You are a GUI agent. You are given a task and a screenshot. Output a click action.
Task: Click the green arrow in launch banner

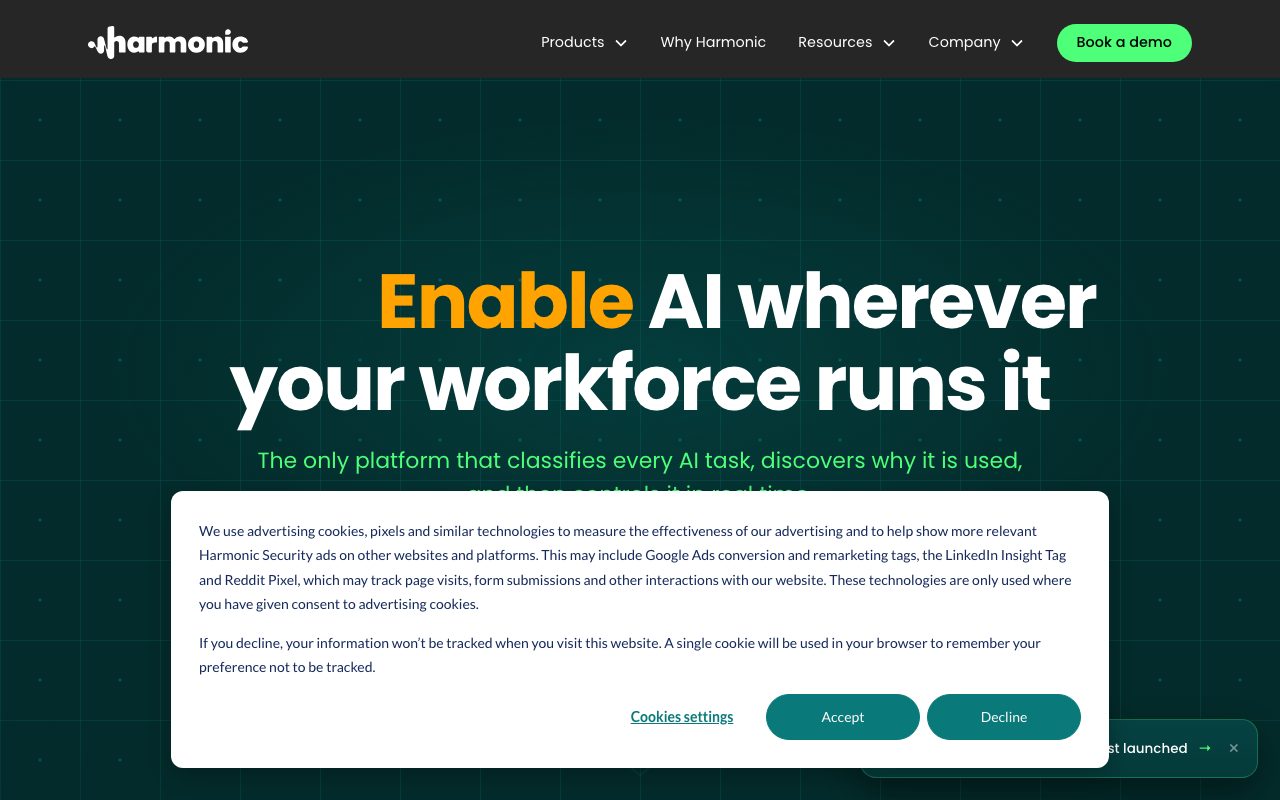1205,748
